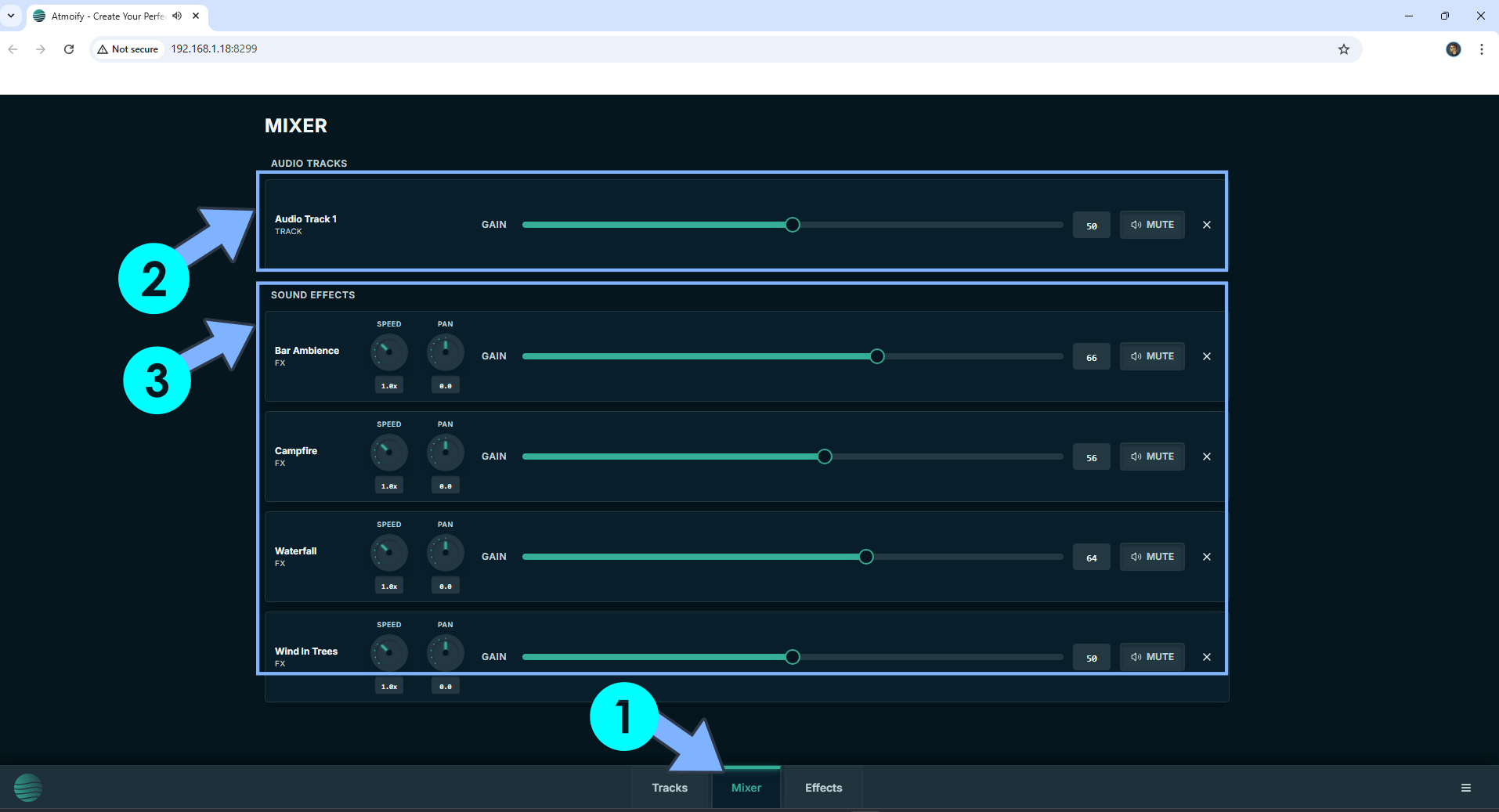The image size is (1499, 812).
Task: Open the hamburger menu in the bottom right
Action: [1466, 788]
